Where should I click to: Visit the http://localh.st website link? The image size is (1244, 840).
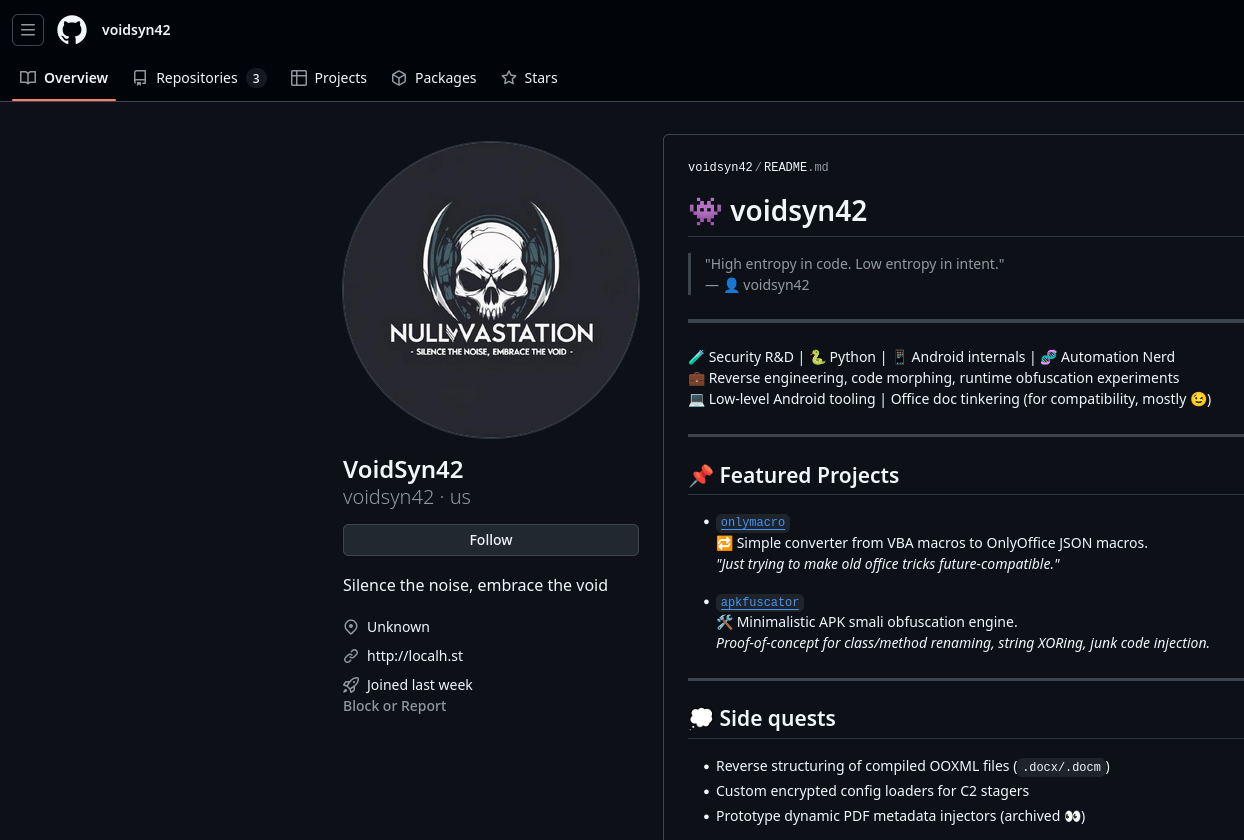[415, 656]
